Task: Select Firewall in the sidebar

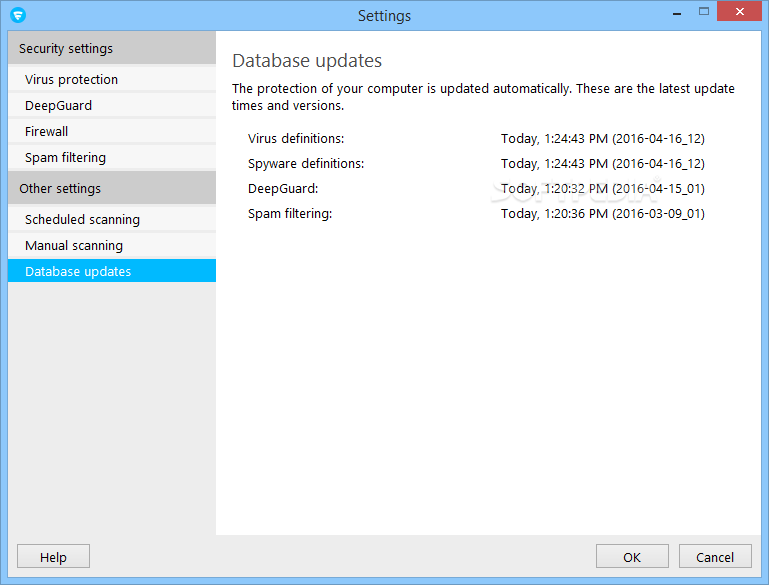Action: pyautogui.click(x=112, y=131)
